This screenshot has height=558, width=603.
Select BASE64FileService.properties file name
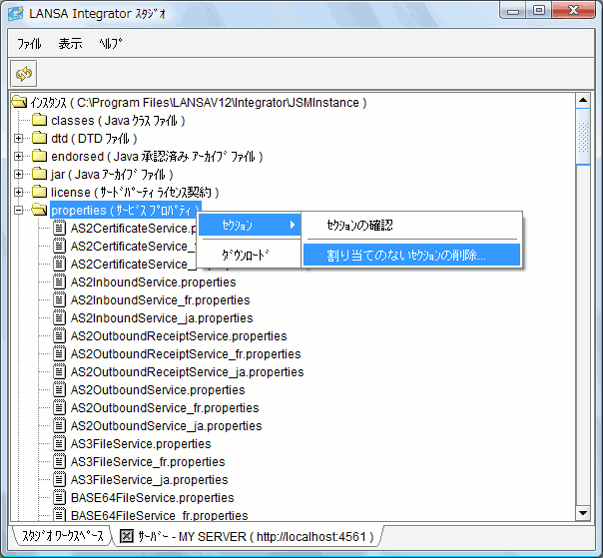click(153, 498)
